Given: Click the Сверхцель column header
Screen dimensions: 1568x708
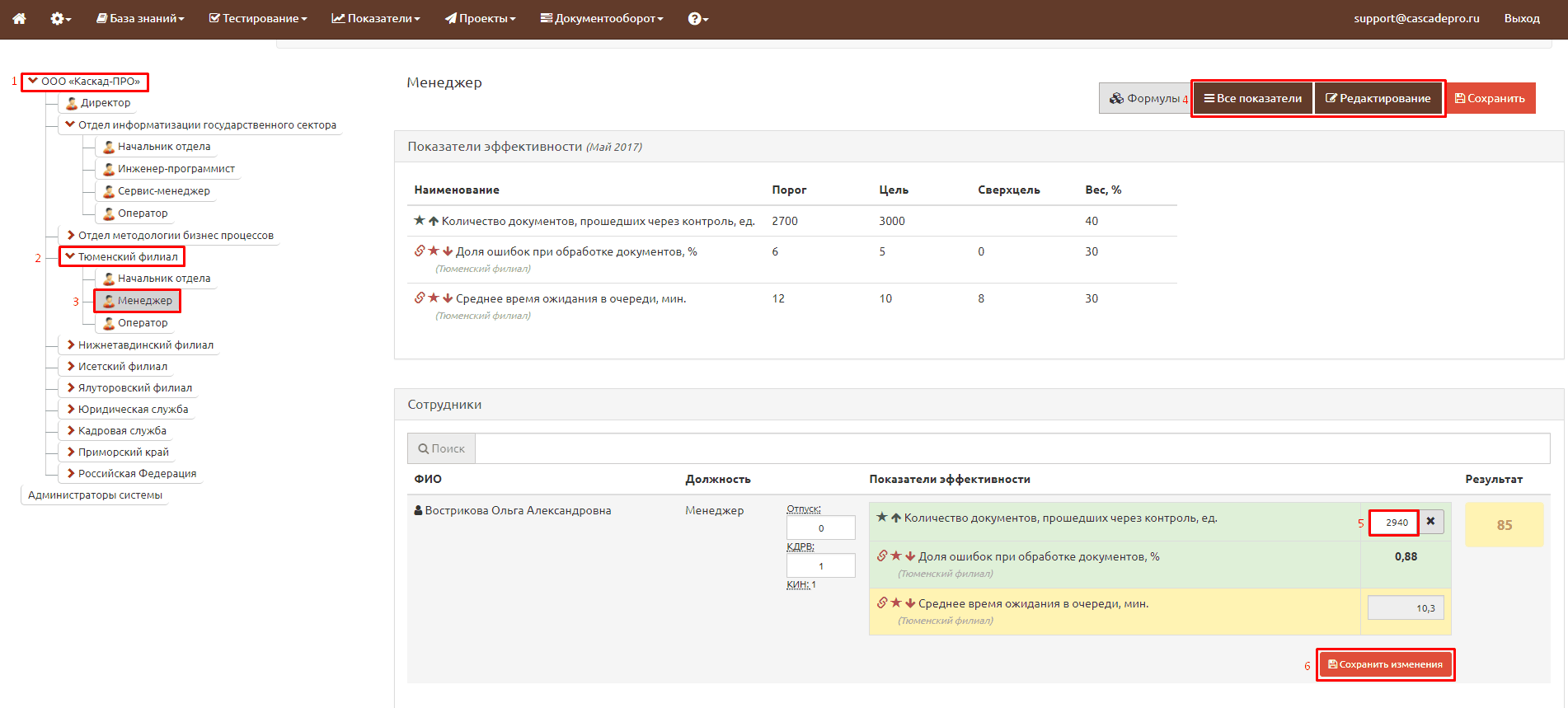Looking at the screenshot, I should pos(1008,190).
